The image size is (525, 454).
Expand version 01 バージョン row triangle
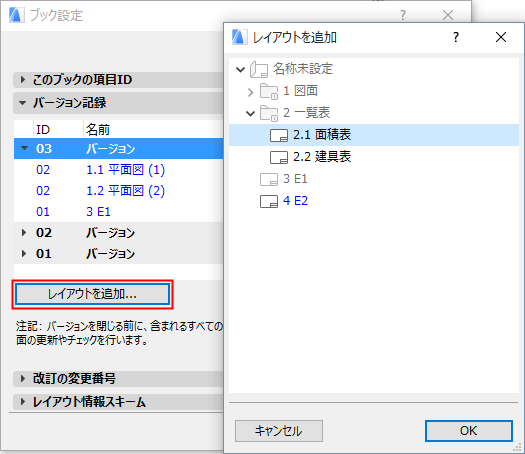tap(24, 253)
